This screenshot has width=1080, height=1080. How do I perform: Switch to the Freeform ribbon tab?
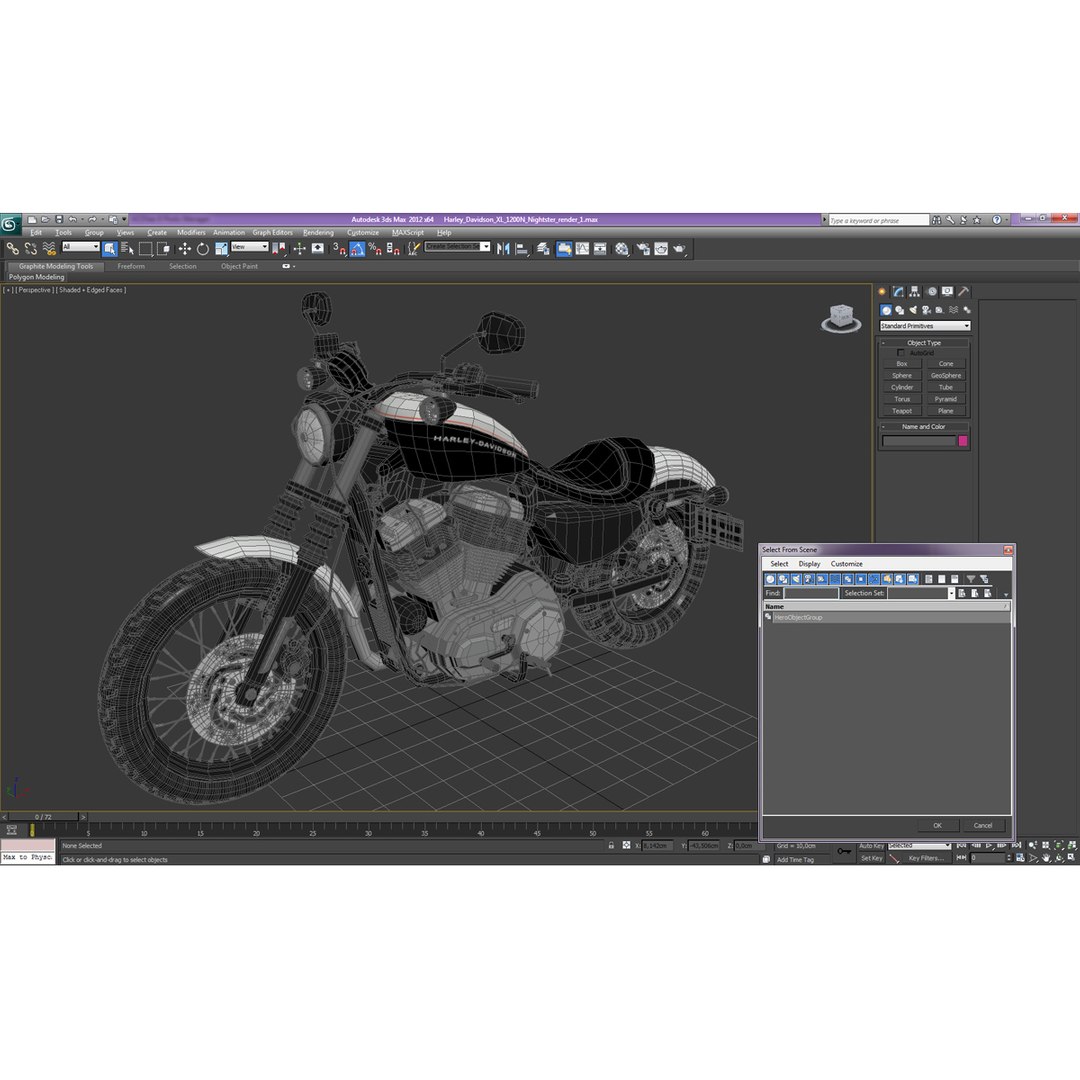pos(131,266)
